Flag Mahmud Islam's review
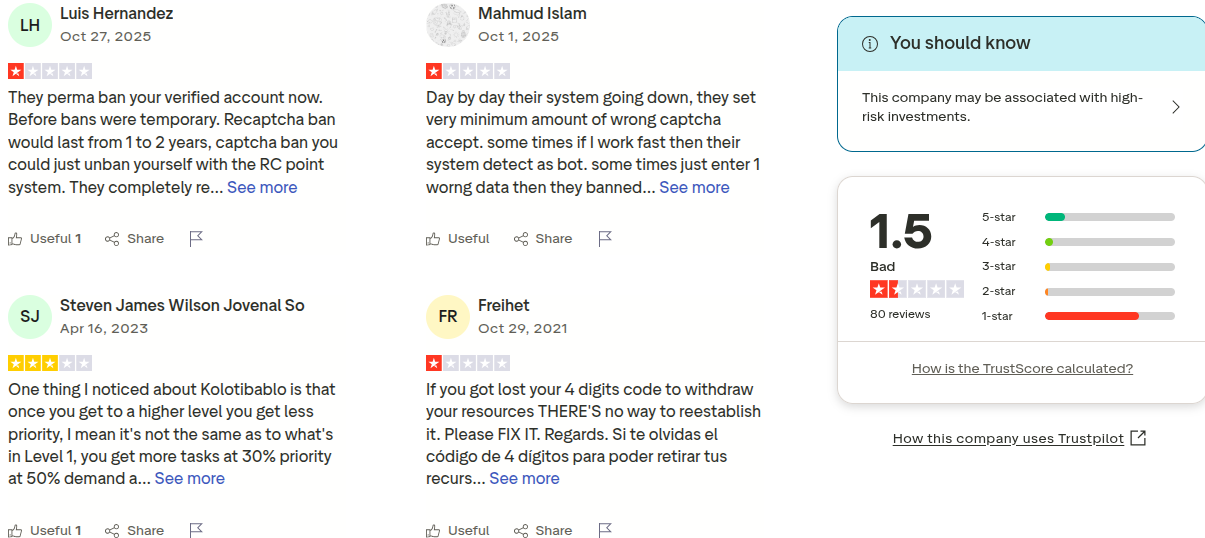1205x538 pixels. click(x=605, y=238)
